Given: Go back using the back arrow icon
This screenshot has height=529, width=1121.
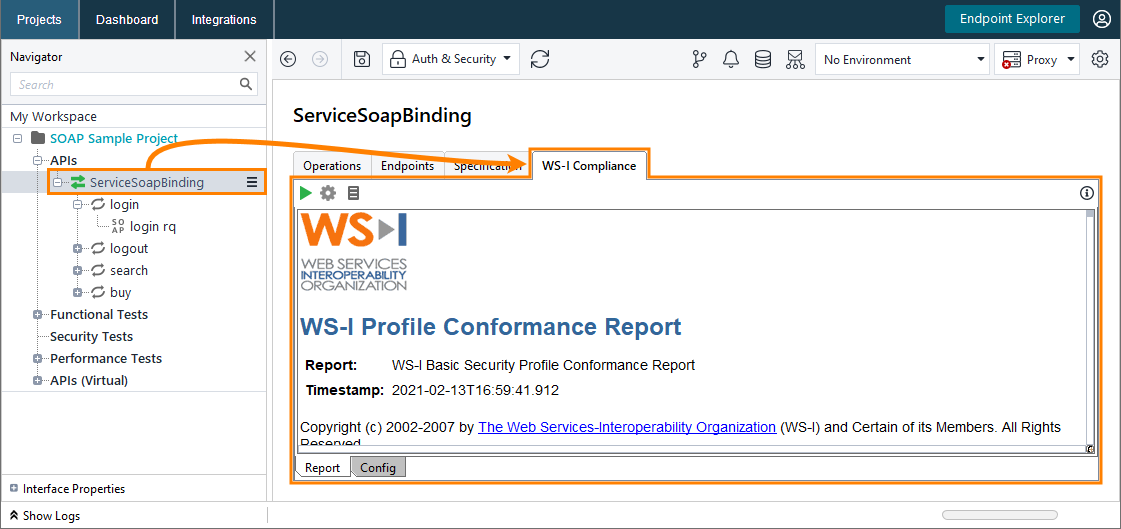Looking at the screenshot, I should [288, 59].
